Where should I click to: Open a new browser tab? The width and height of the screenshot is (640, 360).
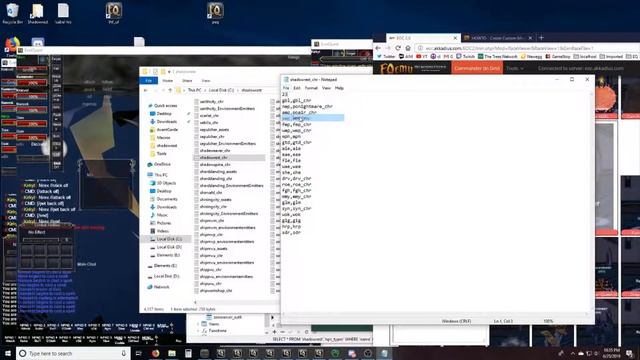point(542,38)
